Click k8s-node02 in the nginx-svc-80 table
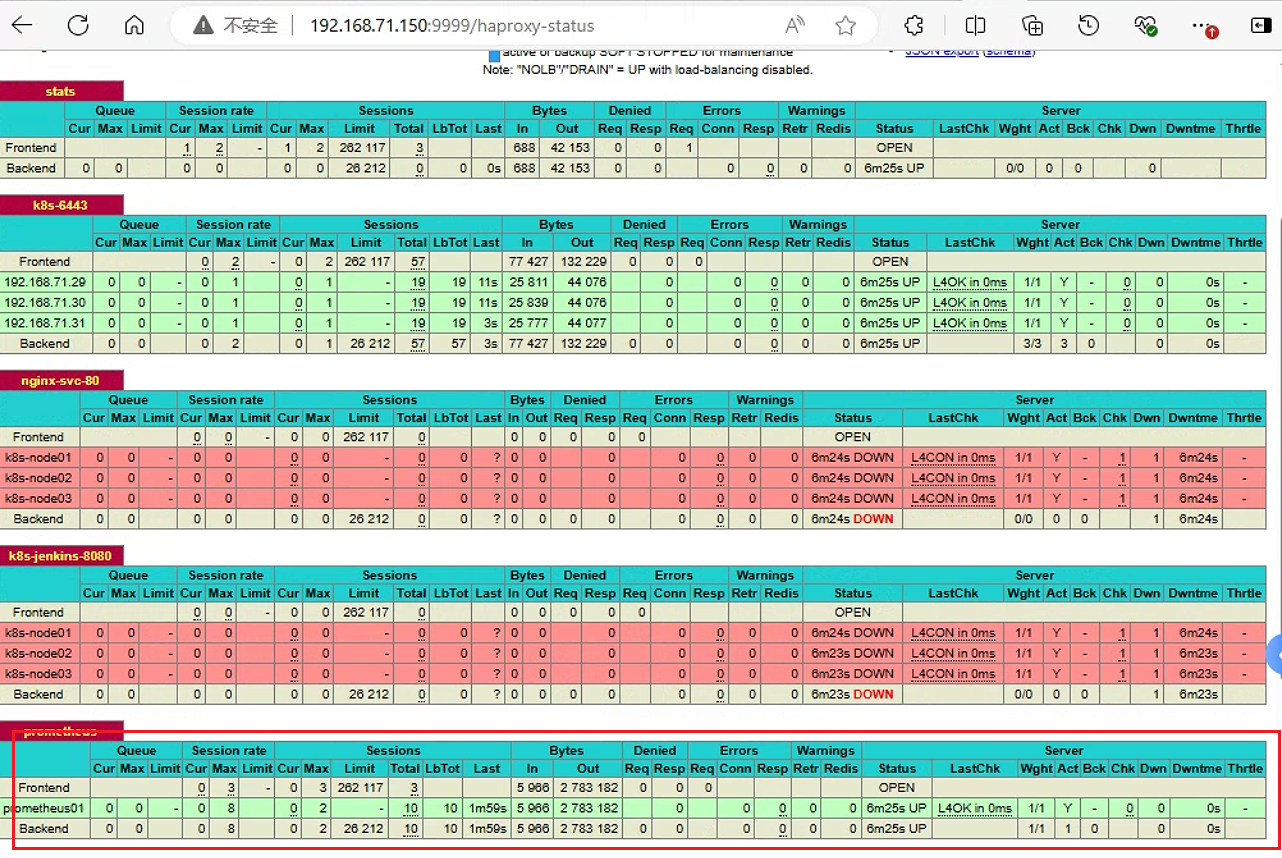Viewport: 1282px width, 858px height. [x=38, y=478]
